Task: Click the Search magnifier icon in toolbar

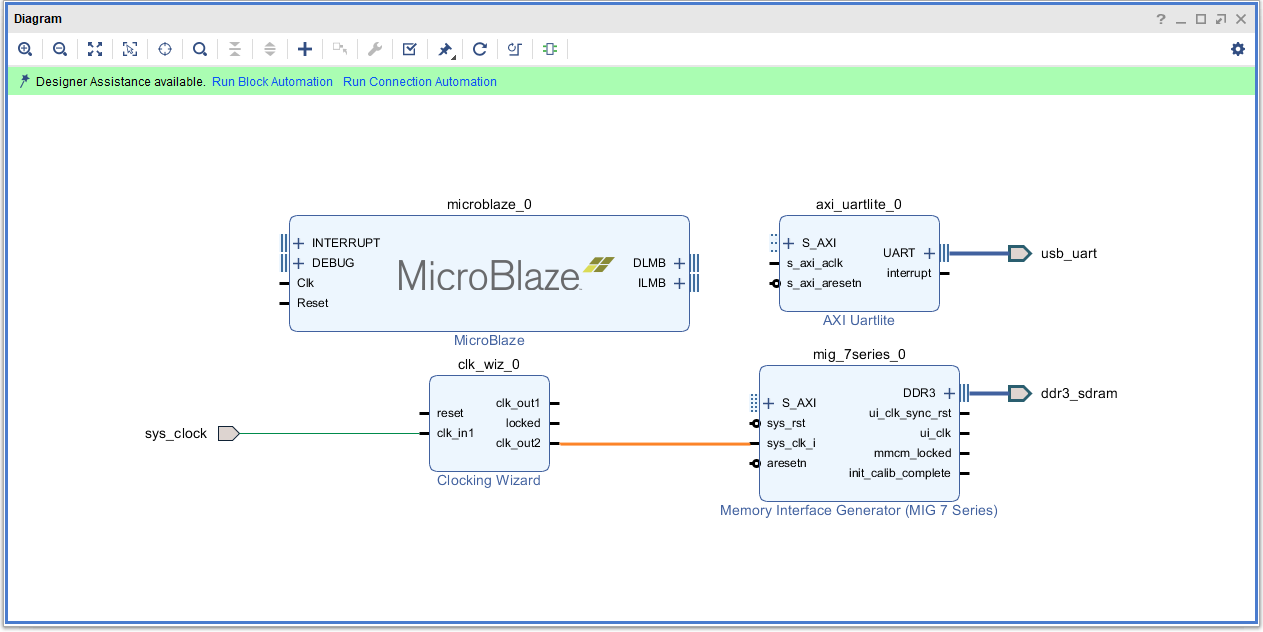Action: 200,49
